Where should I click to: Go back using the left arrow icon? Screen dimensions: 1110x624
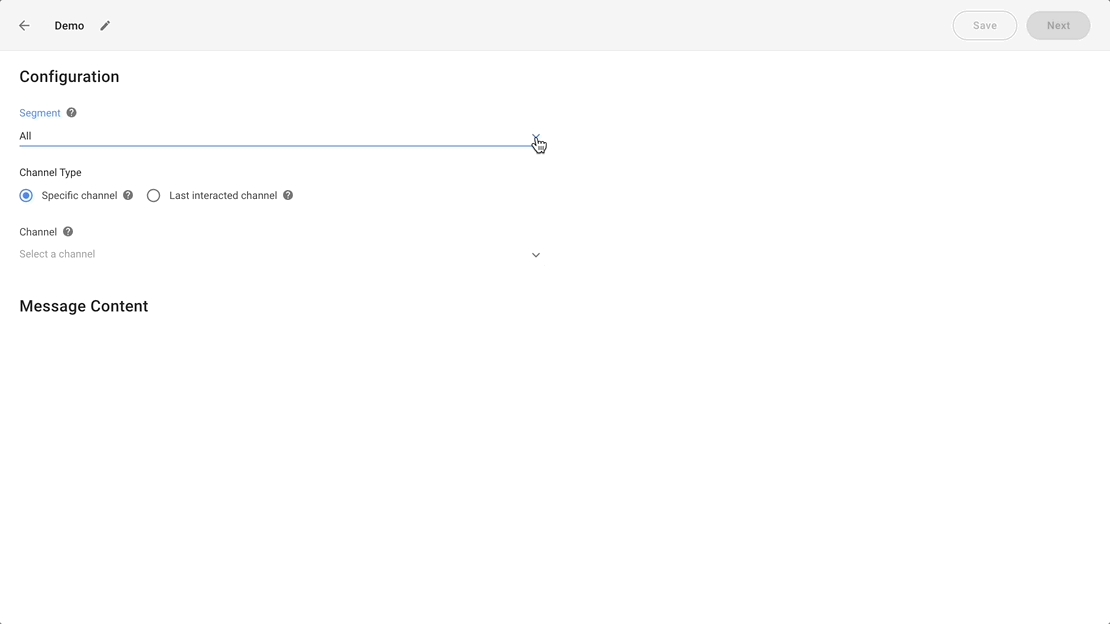24,26
